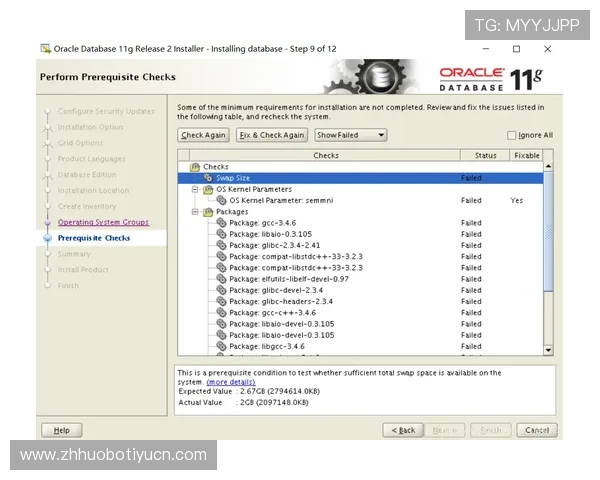Click the Fixable column header
Viewport: 600px width, 480px height.
[527, 155]
